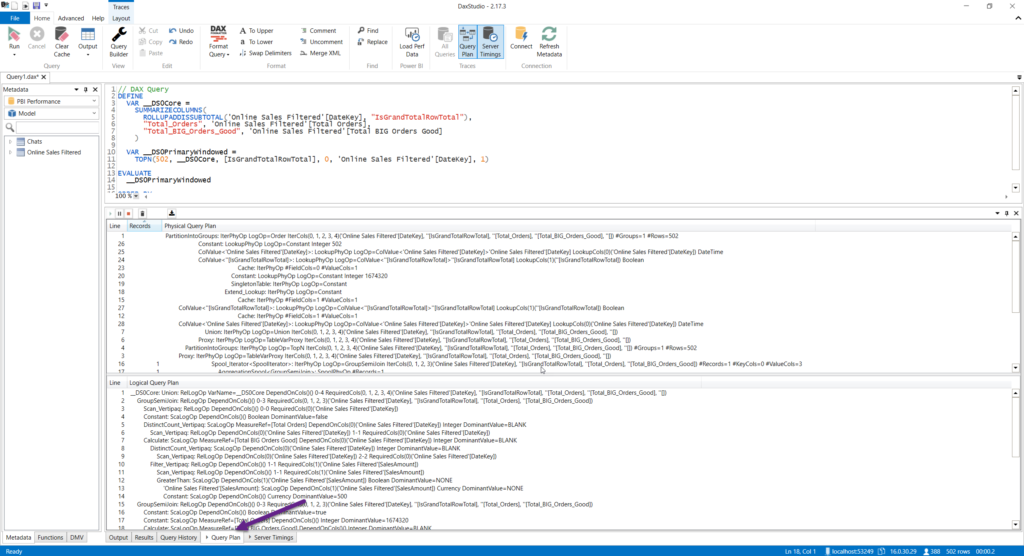Switch to the Functions tab
The width and height of the screenshot is (1024, 556).
click(50, 538)
